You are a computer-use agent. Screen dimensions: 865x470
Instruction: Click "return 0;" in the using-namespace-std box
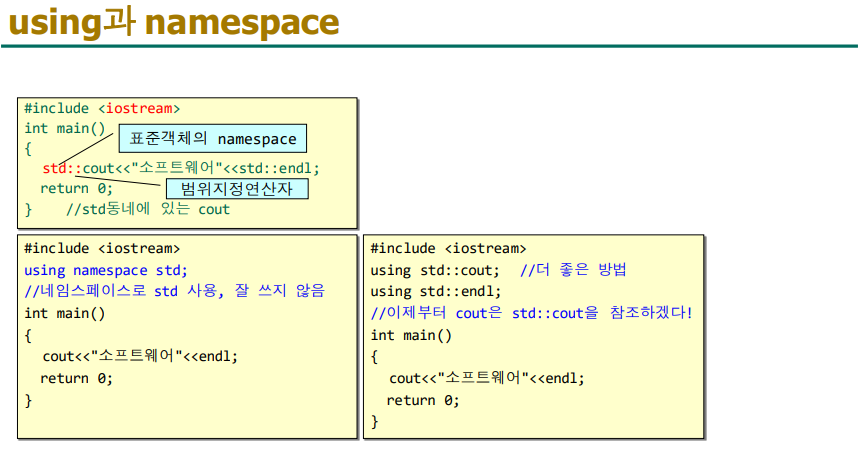[x=76, y=378]
